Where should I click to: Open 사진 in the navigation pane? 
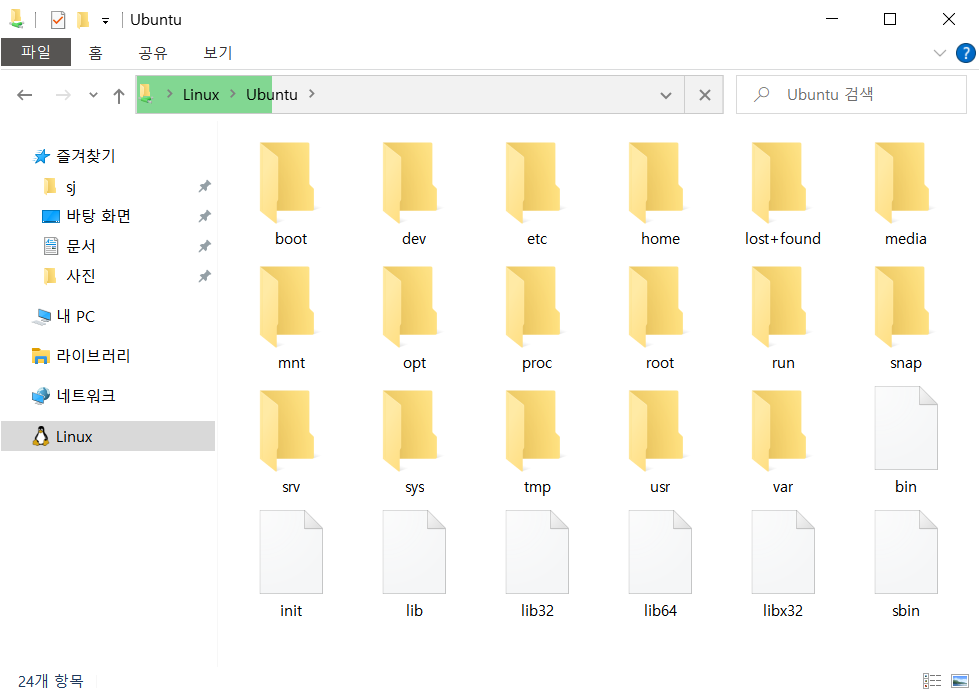pyautogui.click(x=81, y=276)
